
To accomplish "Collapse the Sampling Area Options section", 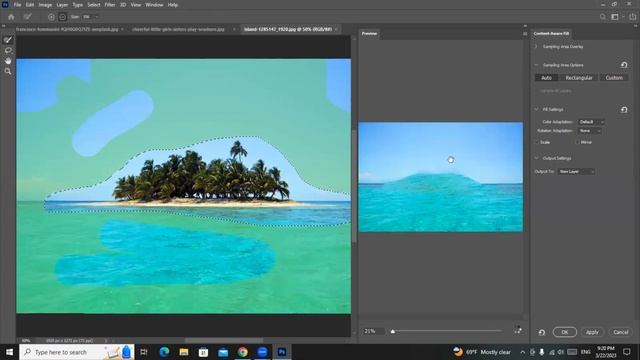I will pos(536,65).
